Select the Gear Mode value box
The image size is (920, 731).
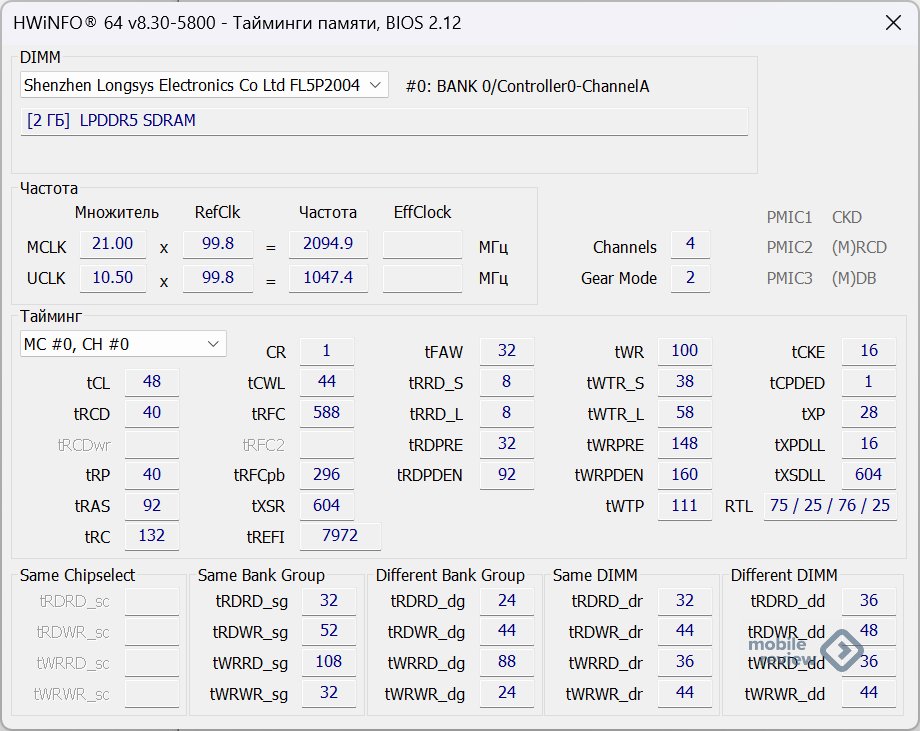point(690,278)
